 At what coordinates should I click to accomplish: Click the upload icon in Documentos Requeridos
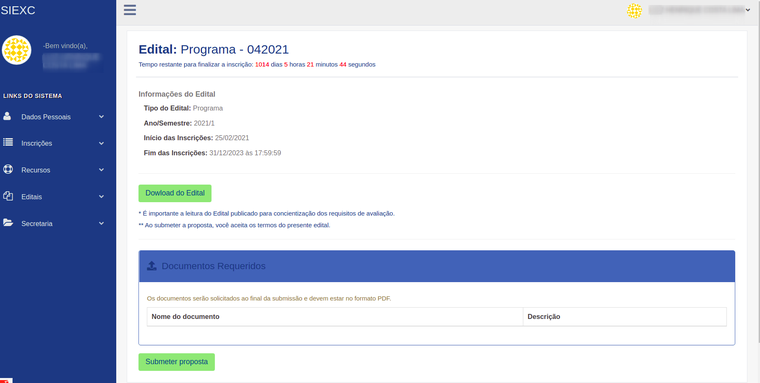(152, 266)
